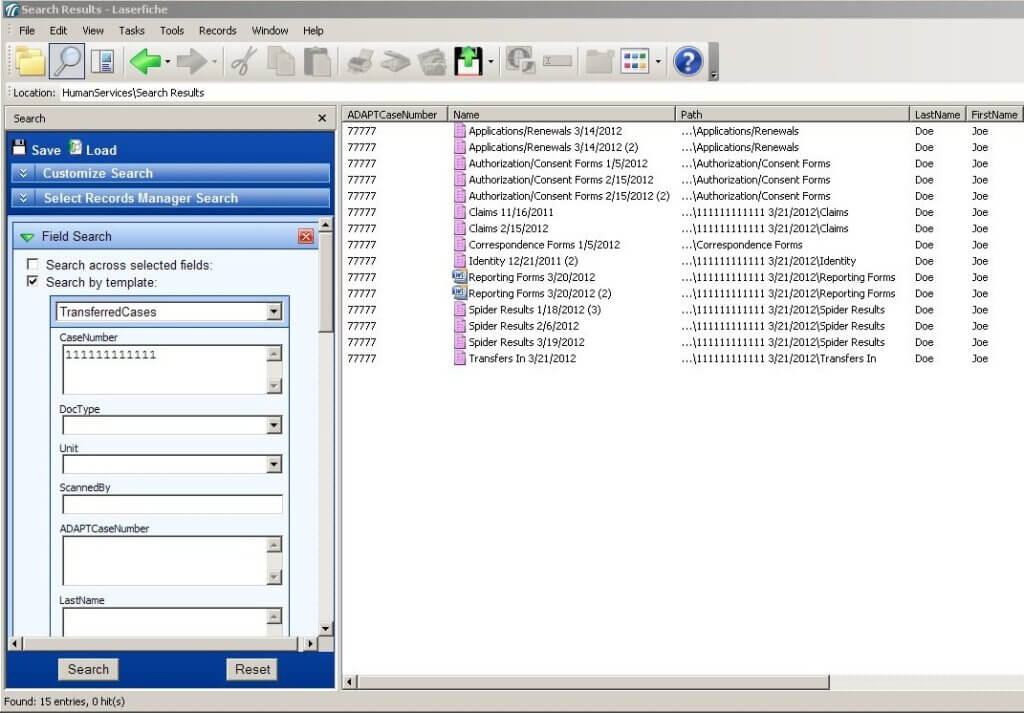The image size is (1024, 713).
Task: Click the Rename field toolbar icon
Action: coord(558,62)
